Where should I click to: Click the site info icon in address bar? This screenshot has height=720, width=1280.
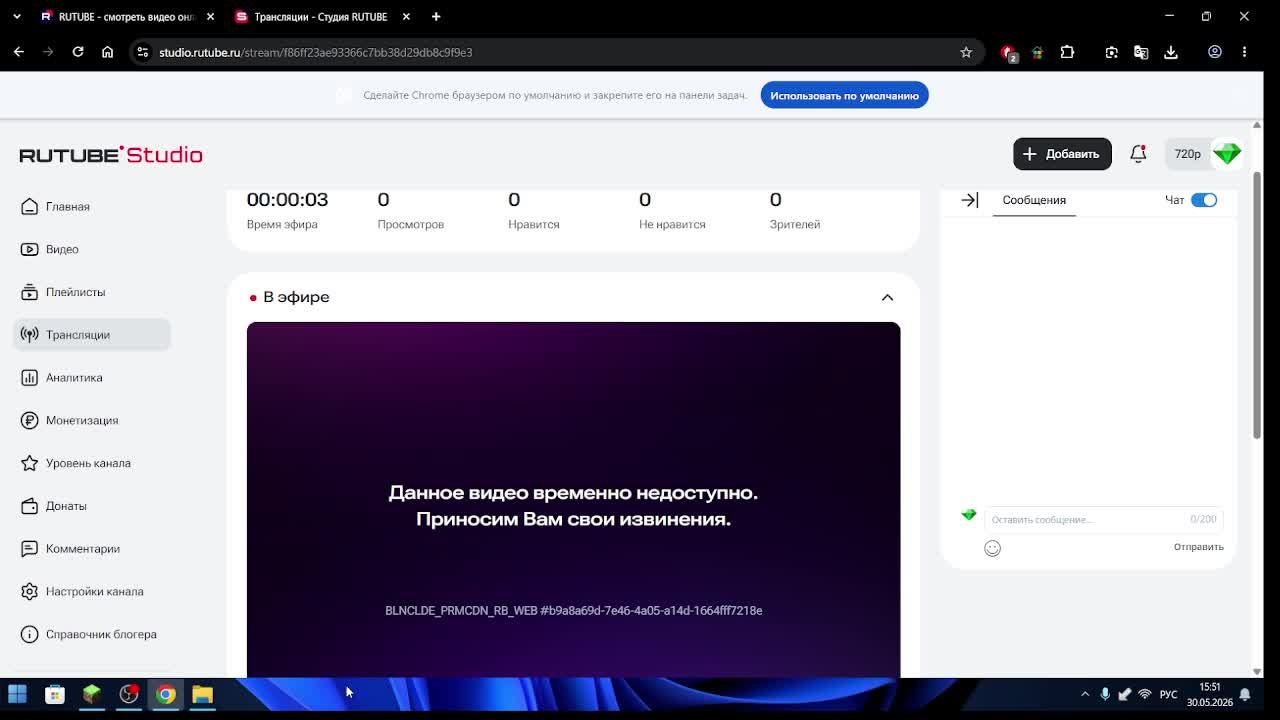click(x=143, y=52)
